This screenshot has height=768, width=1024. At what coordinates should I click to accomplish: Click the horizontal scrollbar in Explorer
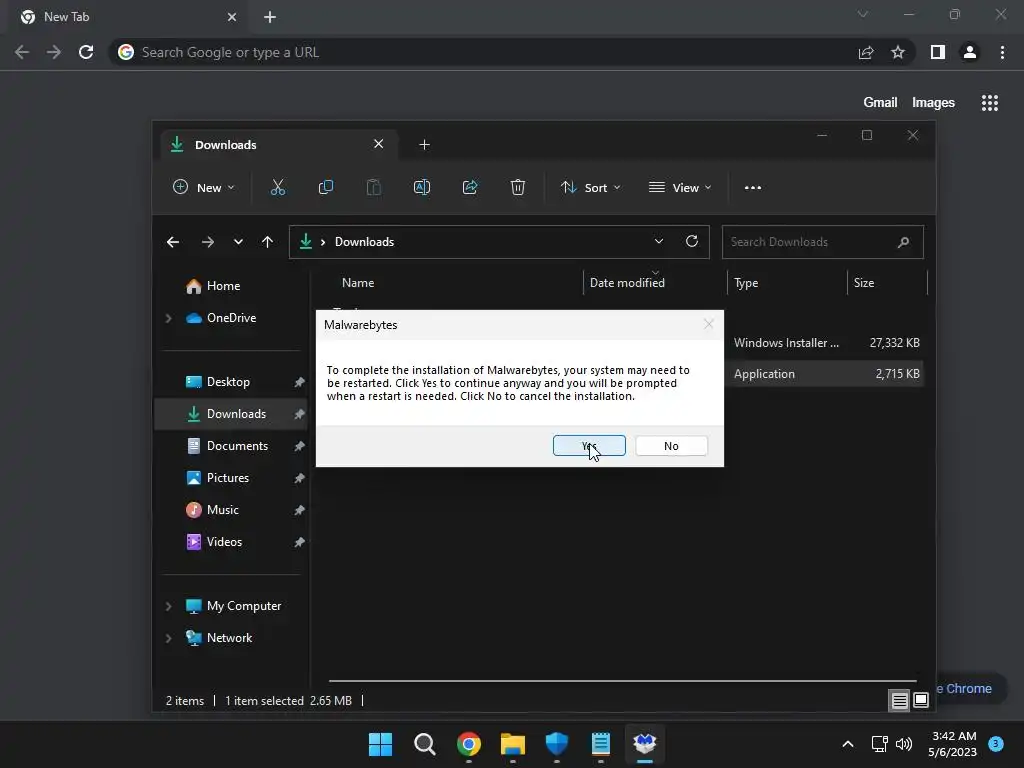[x=622, y=680]
